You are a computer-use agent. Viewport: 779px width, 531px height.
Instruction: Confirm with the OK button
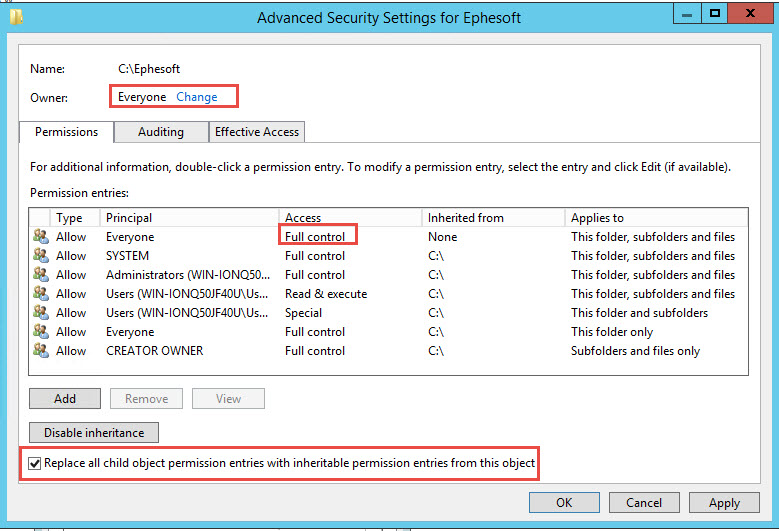pyautogui.click(x=564, y=503)
